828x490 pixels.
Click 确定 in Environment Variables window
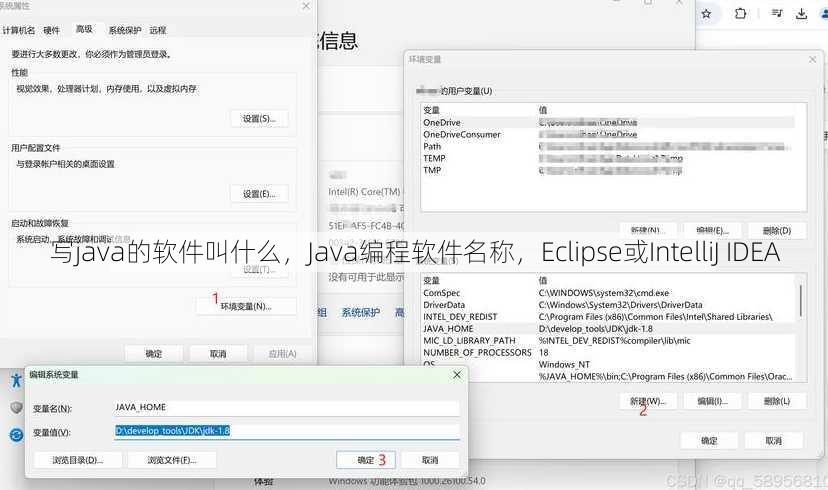click(709, 440)
